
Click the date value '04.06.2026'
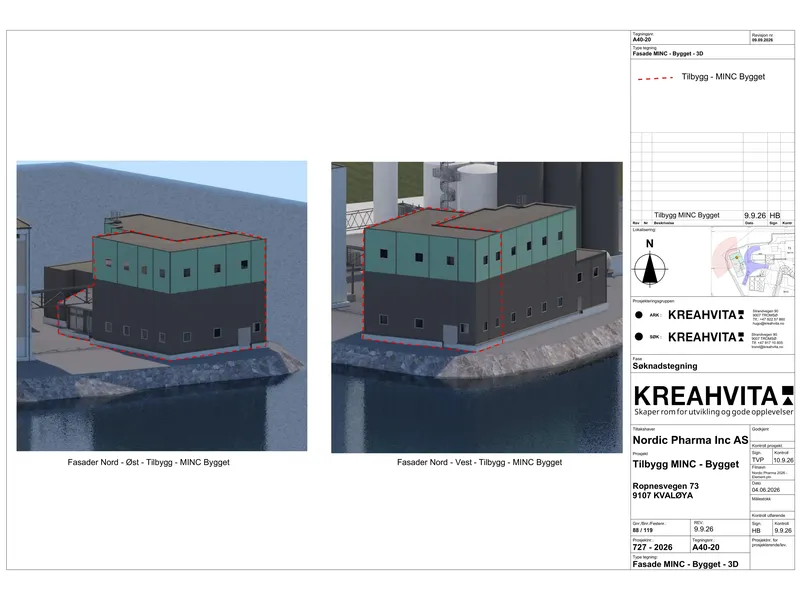(x=766, y=490)
